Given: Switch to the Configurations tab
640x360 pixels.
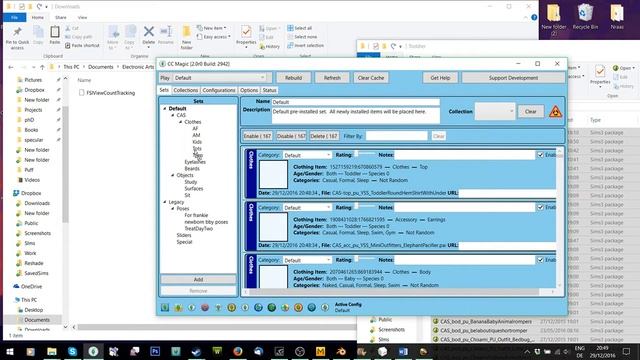Looking at the screenshot, I should 219,90.
